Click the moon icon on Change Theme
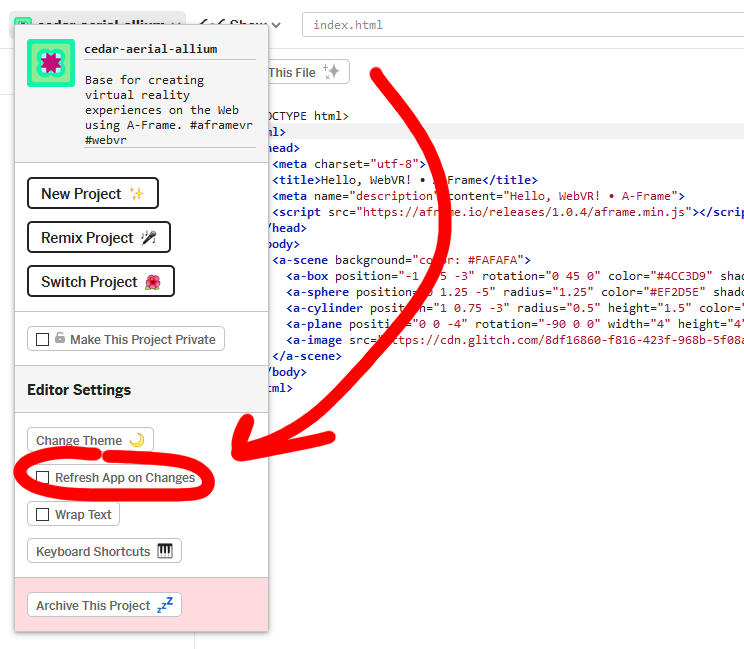This screenshot has height=649, width=744. pos(137,440)
